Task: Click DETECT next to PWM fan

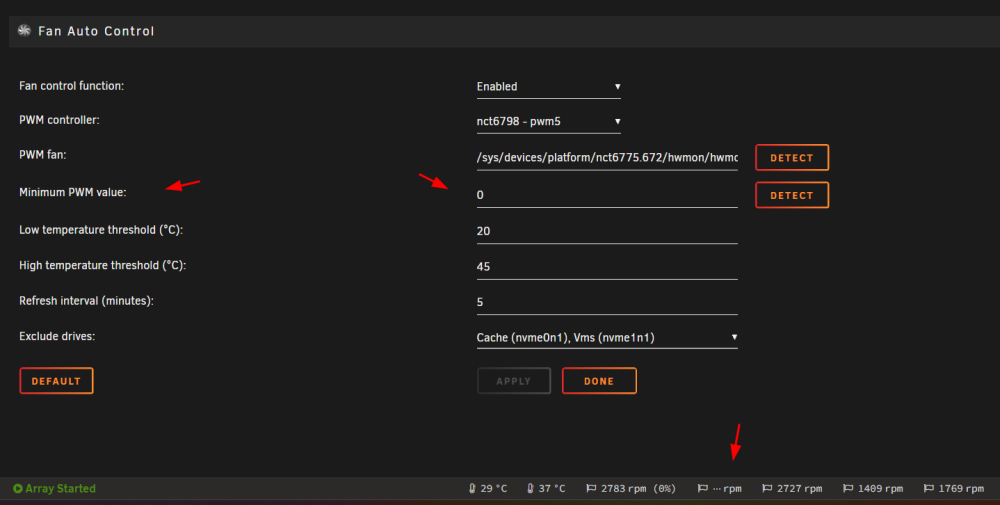Action: (792, 157)
